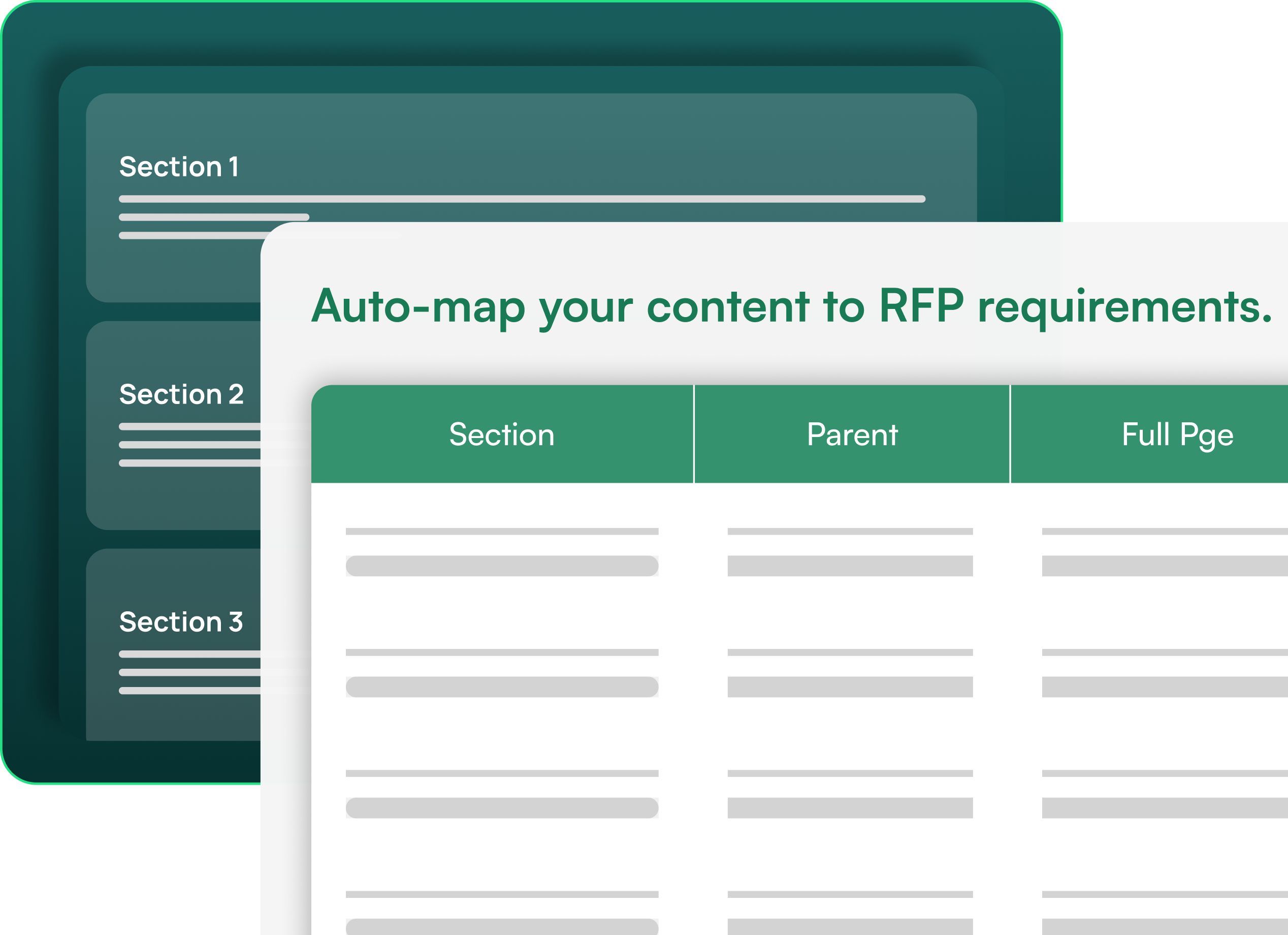The width and height of the screenshot is (1288, 935).
Task: Select third row Section cell placeholder
Action: [501, 807]
